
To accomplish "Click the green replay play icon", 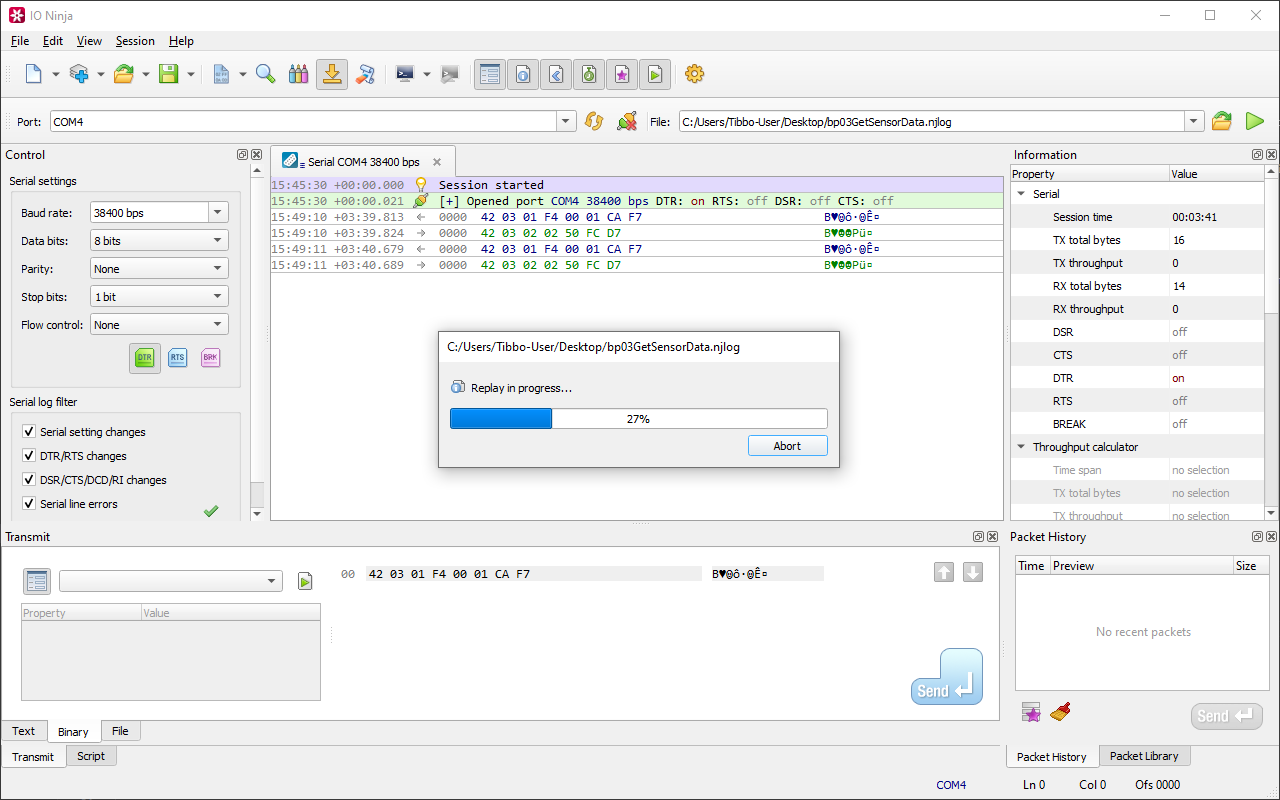I will pyautogui.click(x=1255, y=121).
